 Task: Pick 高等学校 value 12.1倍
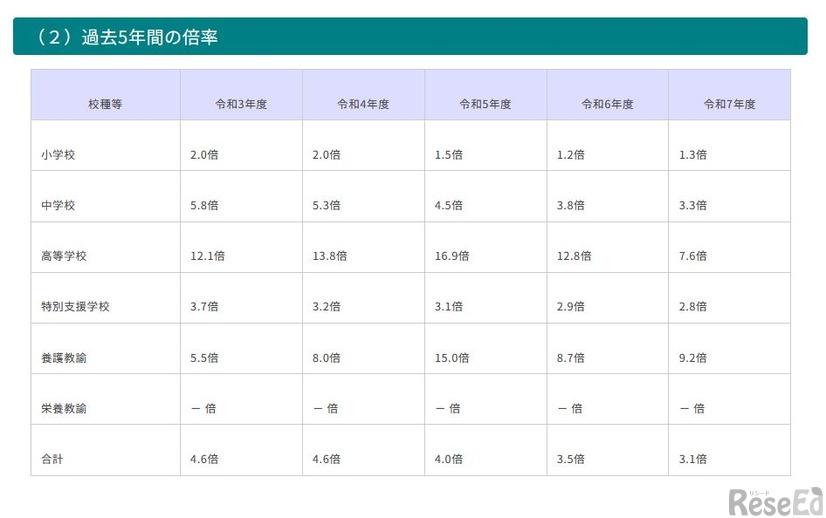pyautogui.click(x=208, y=256)
